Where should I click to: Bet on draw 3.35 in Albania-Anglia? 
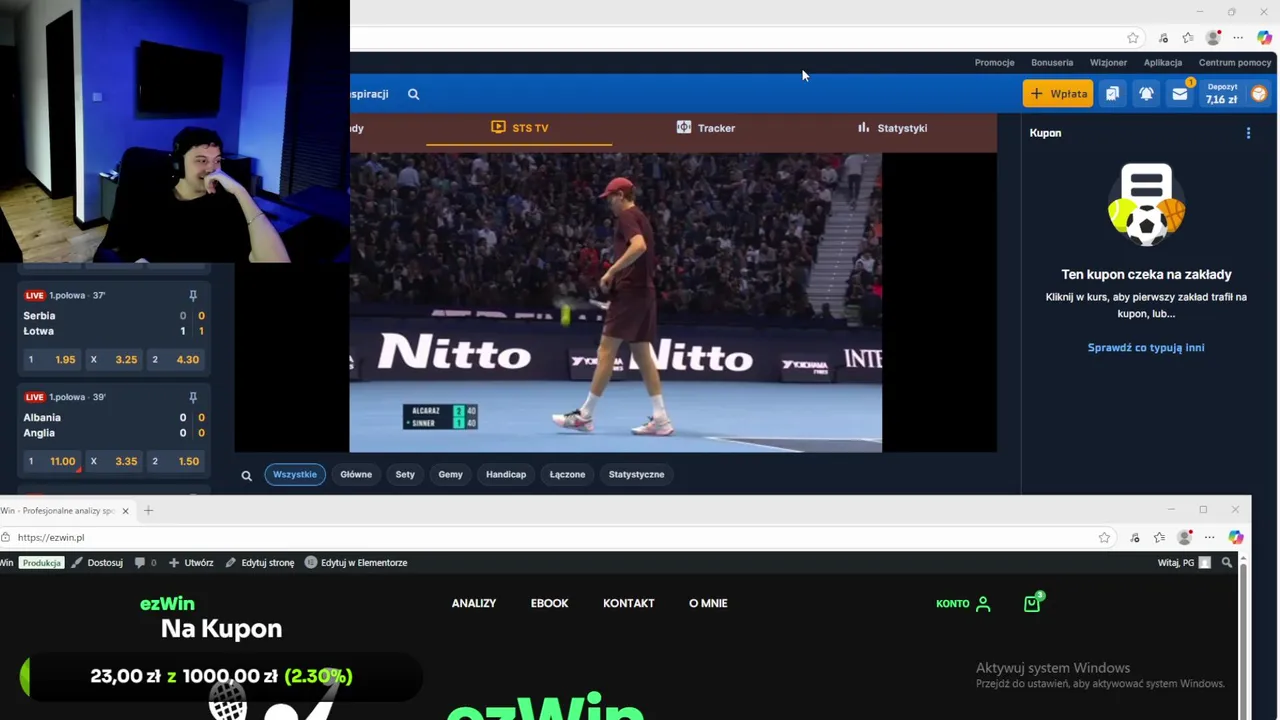tap(114, 462)
